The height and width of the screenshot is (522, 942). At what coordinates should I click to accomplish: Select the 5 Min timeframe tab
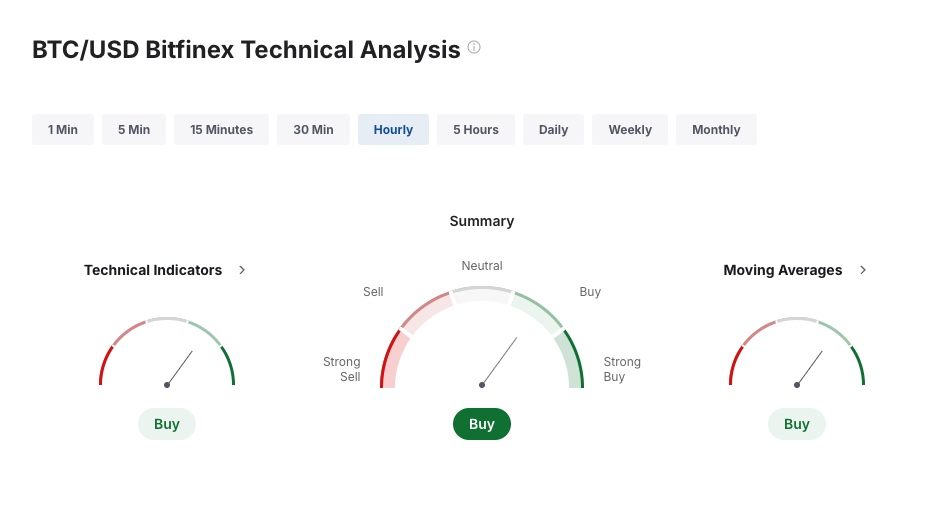pos(134,130)
